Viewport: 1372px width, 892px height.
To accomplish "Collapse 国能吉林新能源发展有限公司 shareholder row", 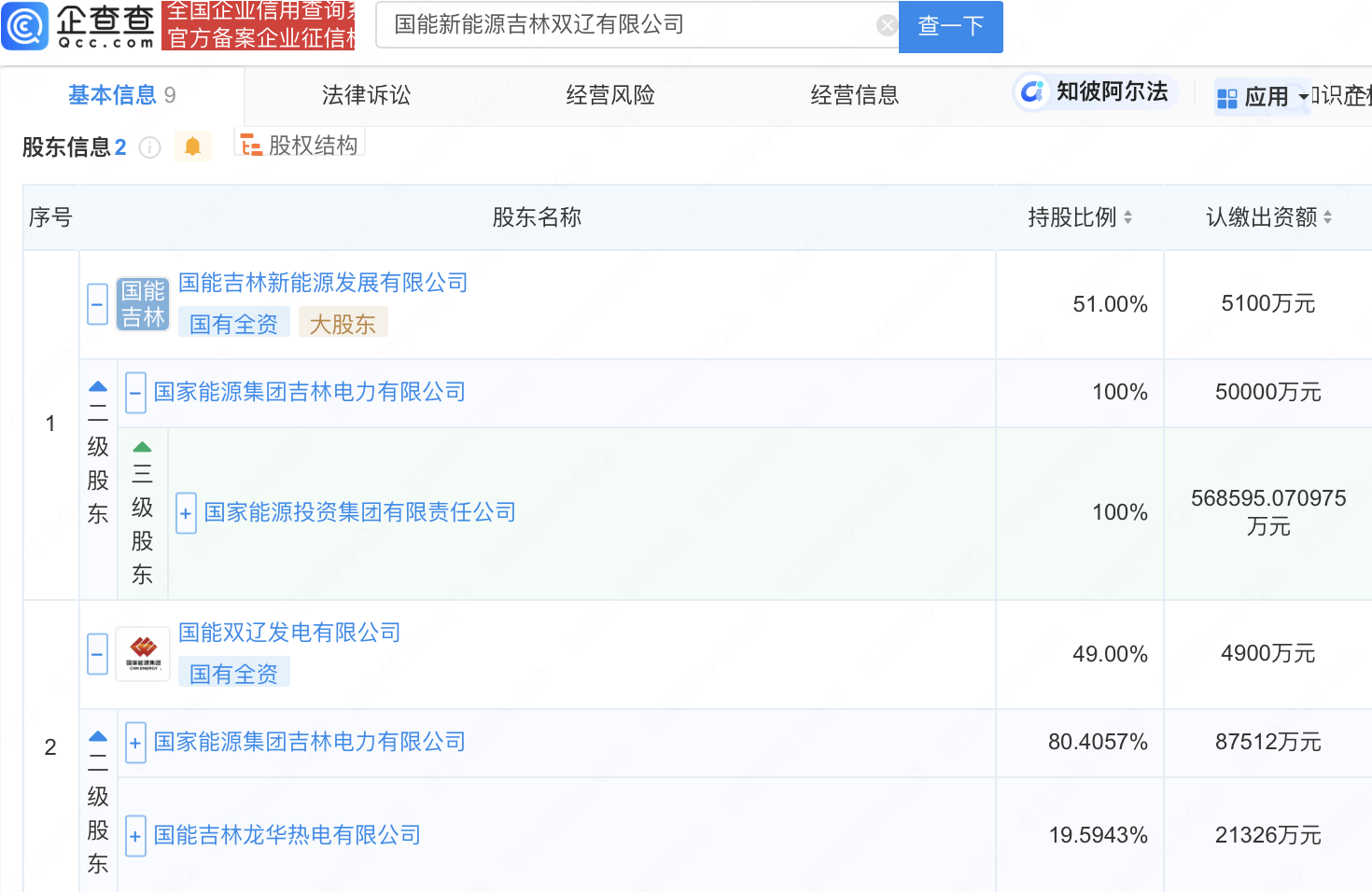I will click(97, 304).
